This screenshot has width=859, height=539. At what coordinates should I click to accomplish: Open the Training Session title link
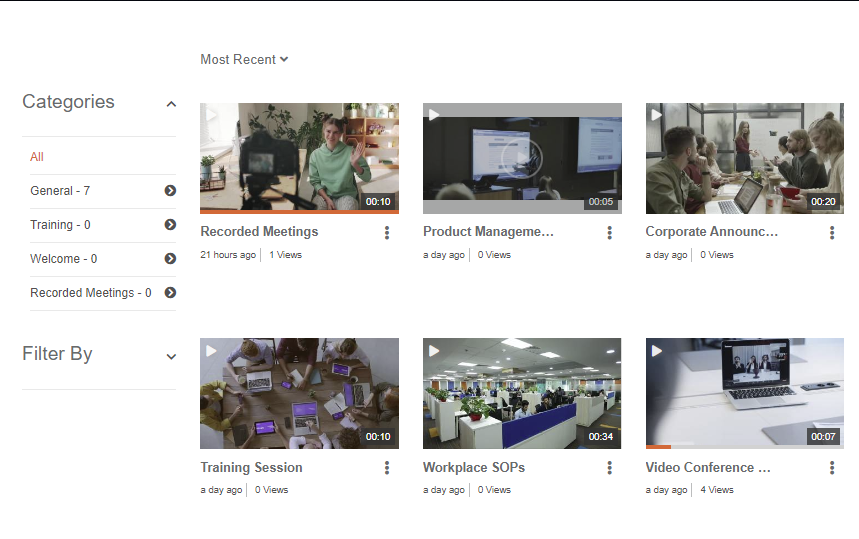pos(251,467)
